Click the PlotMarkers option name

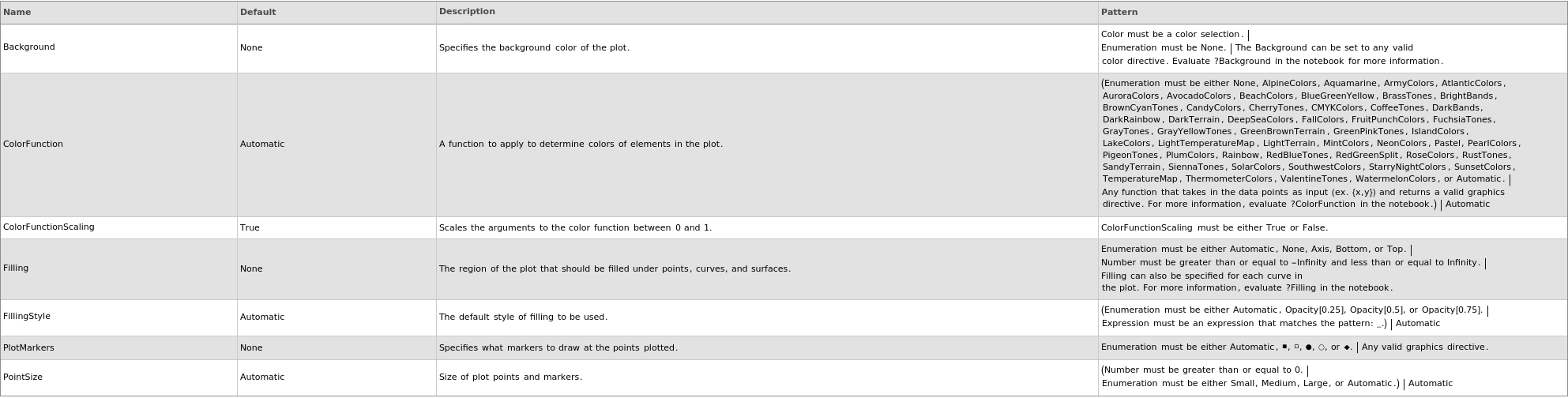28,347
